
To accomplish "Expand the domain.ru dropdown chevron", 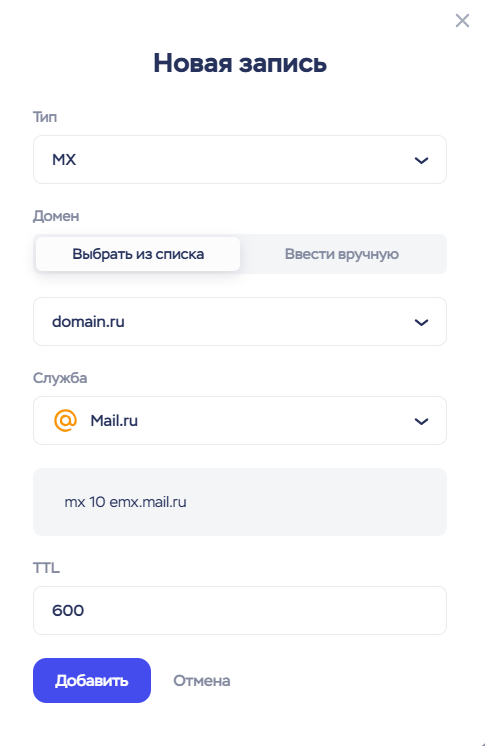I will pos(421,323).
